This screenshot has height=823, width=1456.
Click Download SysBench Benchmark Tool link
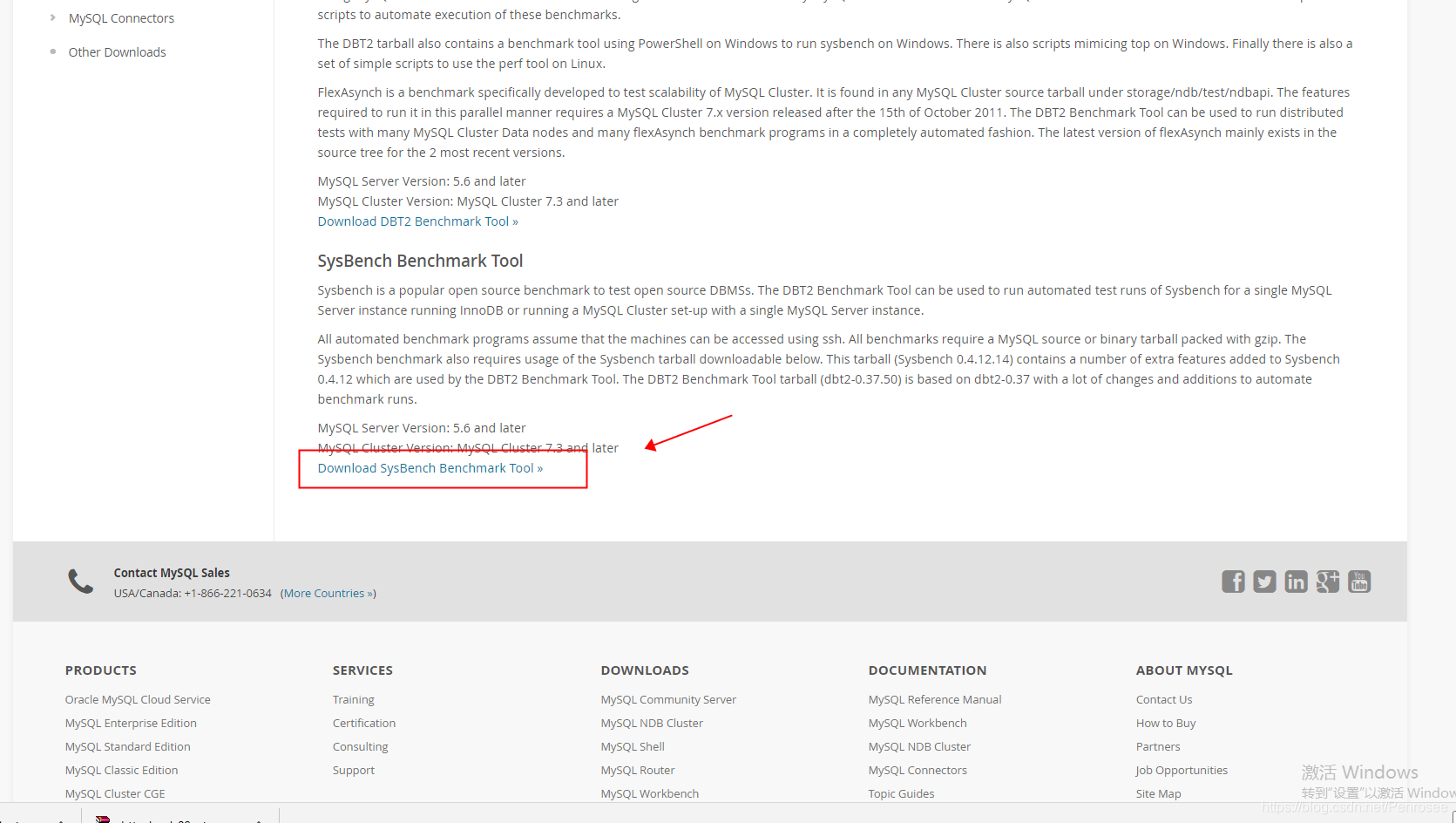(430, 468)
